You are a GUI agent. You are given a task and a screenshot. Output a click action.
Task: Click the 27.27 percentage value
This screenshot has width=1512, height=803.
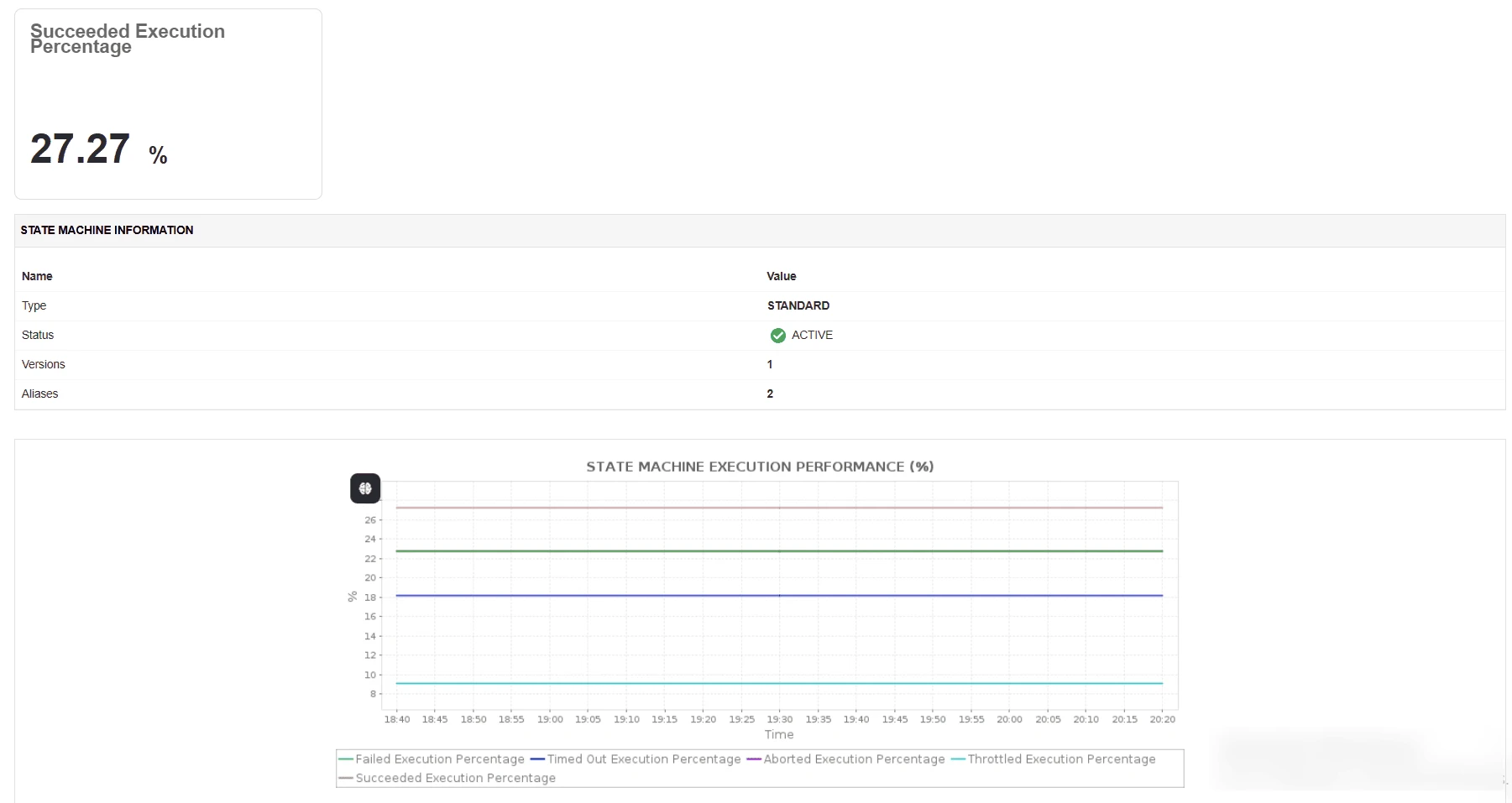(81, 149)
